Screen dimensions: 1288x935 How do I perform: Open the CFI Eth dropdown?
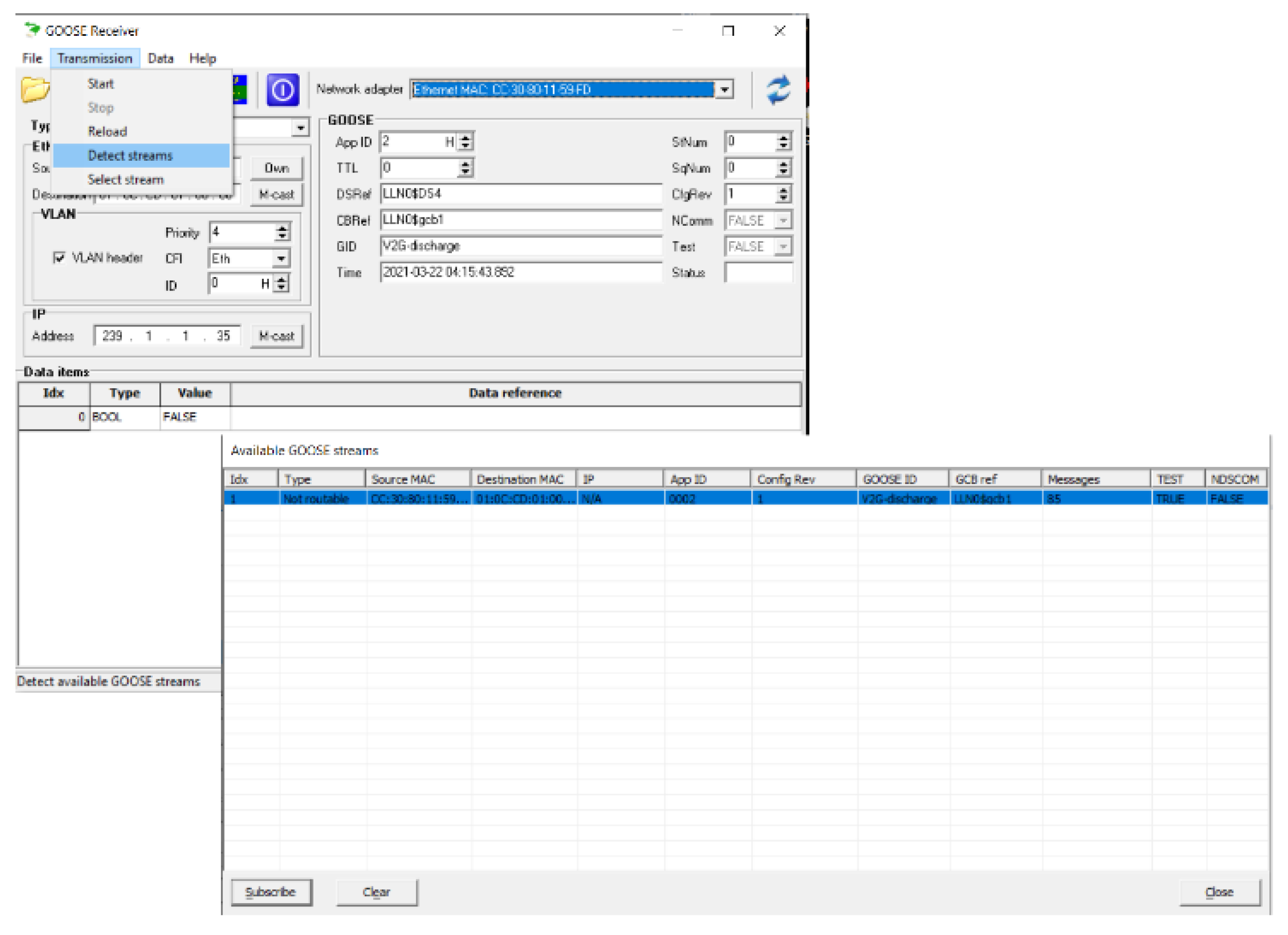[x=281, y=259]
